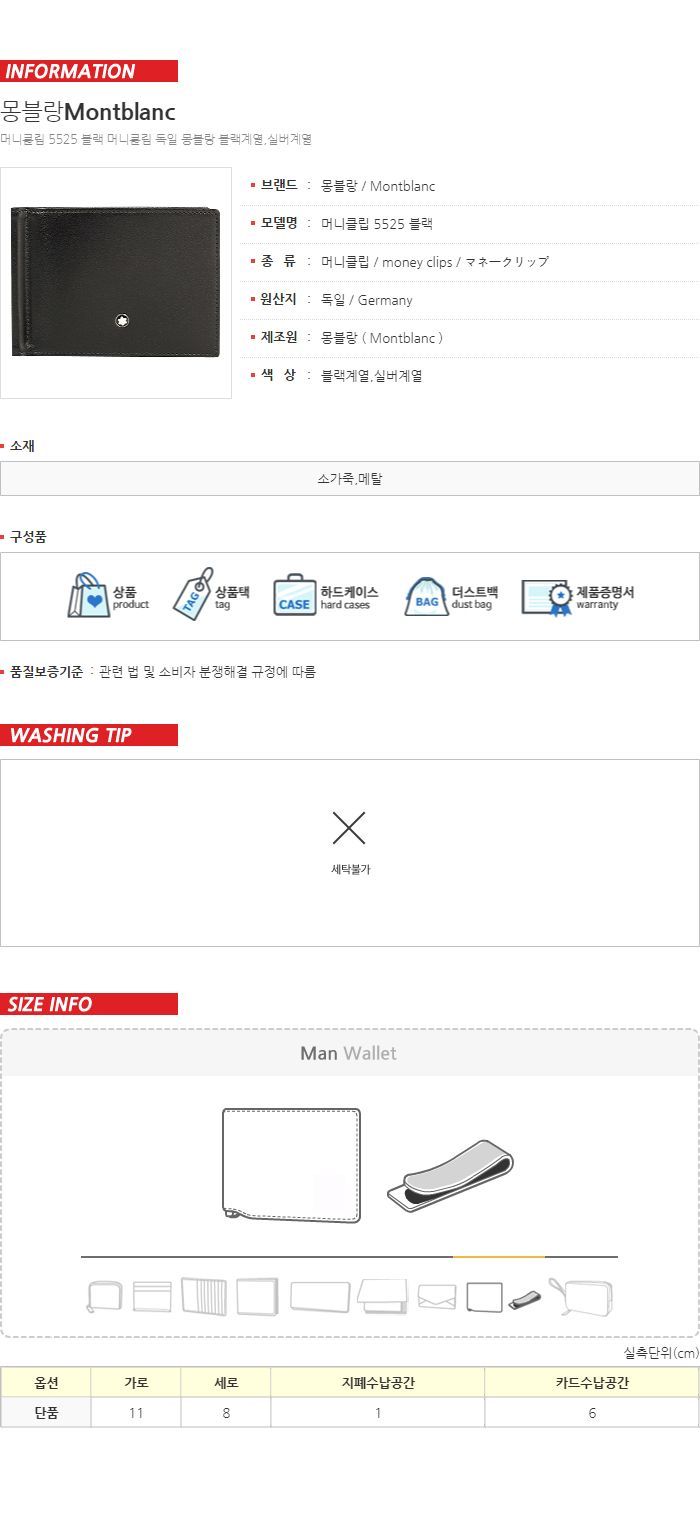The height and width of the screenshot is (1513, 700).
Task: Click the 소가죽,메탈 material field
Action: coord(350,478)
